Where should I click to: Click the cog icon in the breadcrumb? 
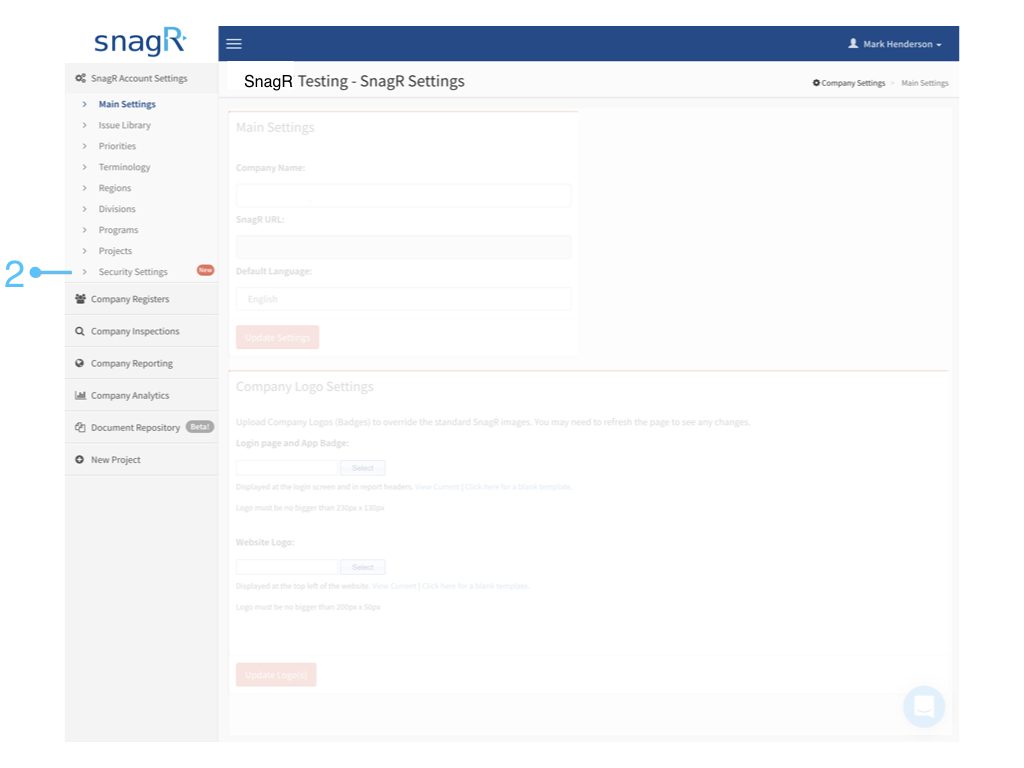click(816, 83)
